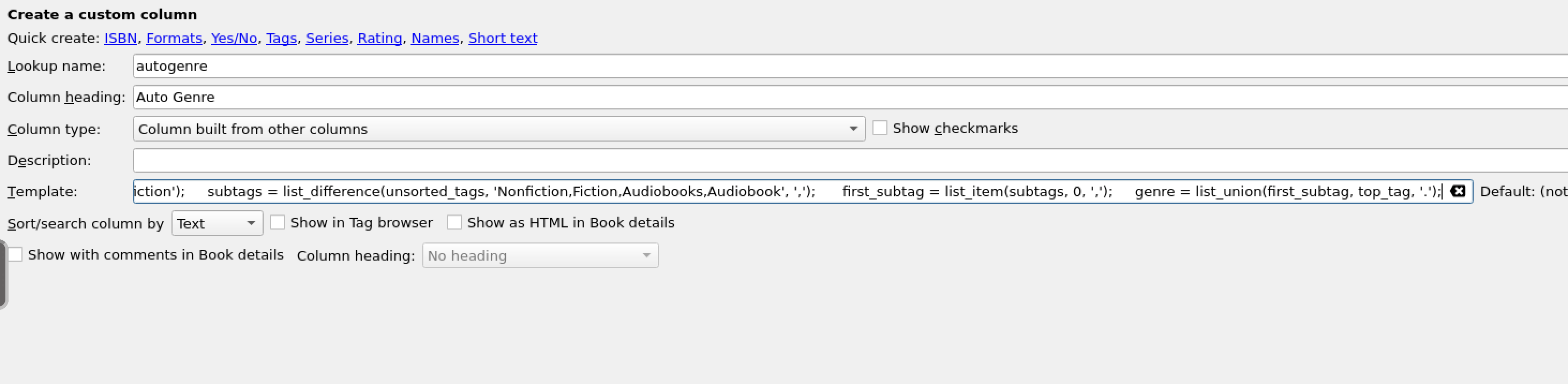
Task: Click the Rating quick create link
Action: (379, 39)
